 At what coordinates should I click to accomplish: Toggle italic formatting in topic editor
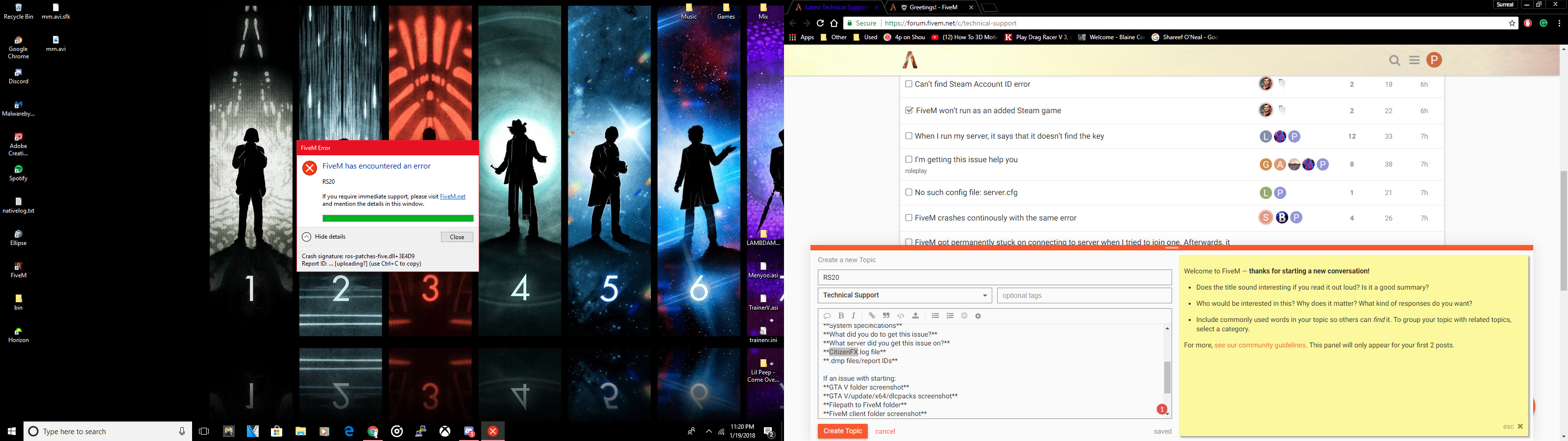[854, 316]
